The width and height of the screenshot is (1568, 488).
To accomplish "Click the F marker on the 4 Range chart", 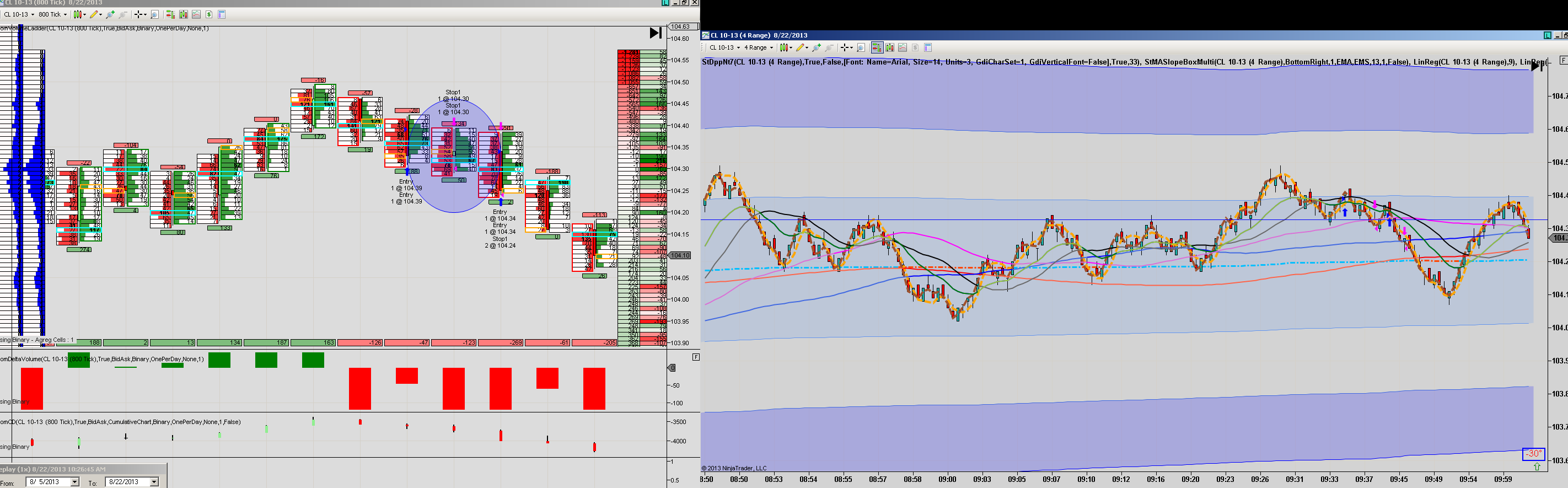I will coord(1564,60).
